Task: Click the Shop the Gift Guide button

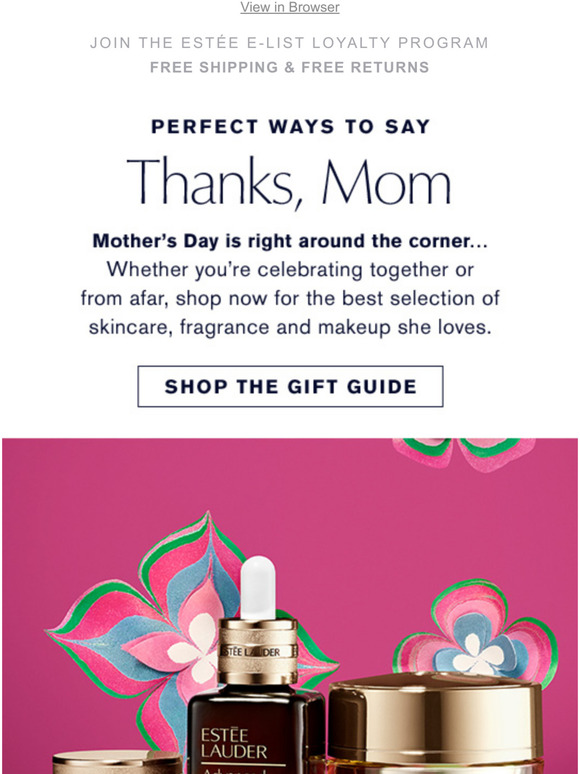Action: (290, 387)
